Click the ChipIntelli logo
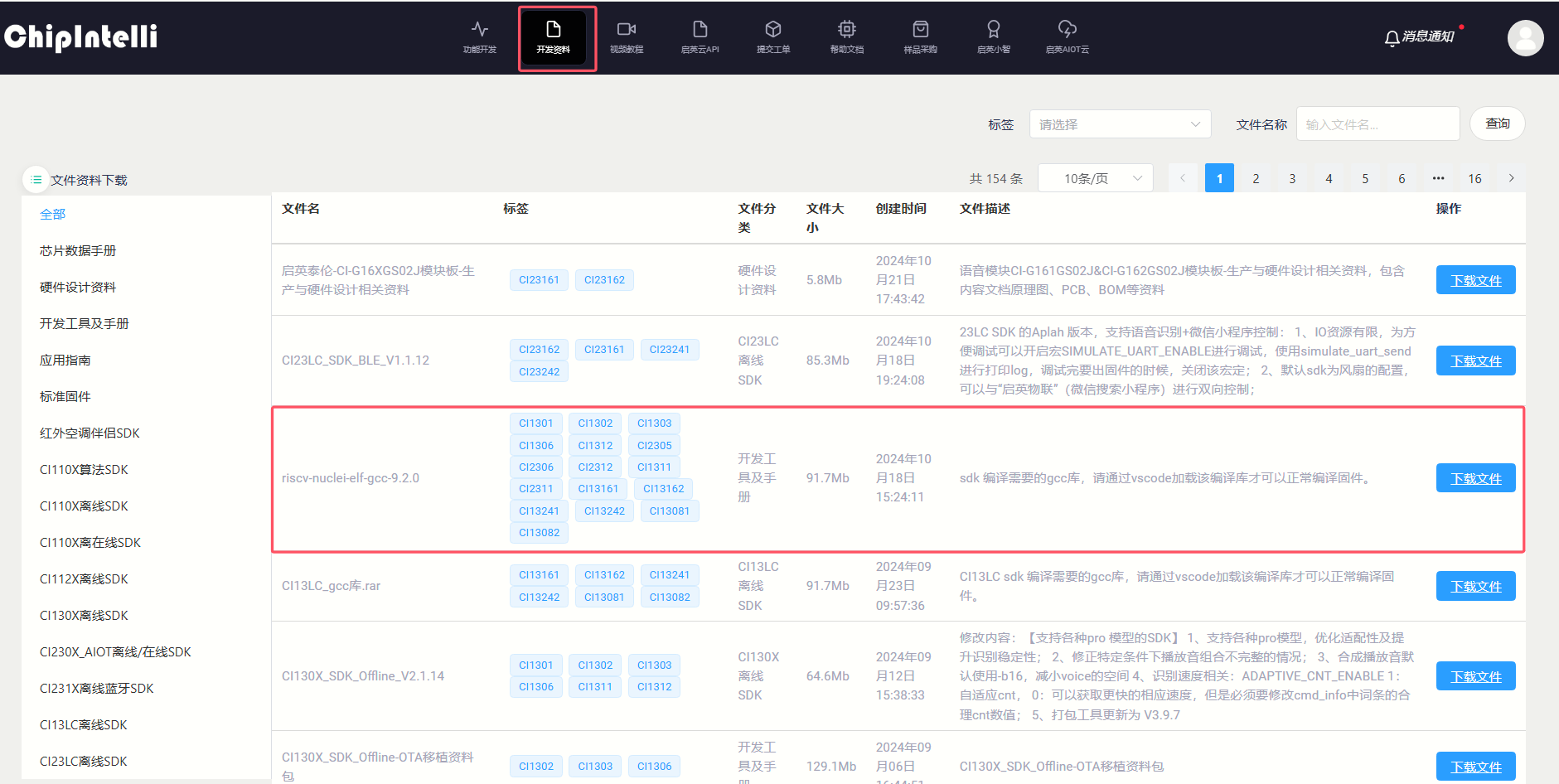 click(x=81, y=36)
